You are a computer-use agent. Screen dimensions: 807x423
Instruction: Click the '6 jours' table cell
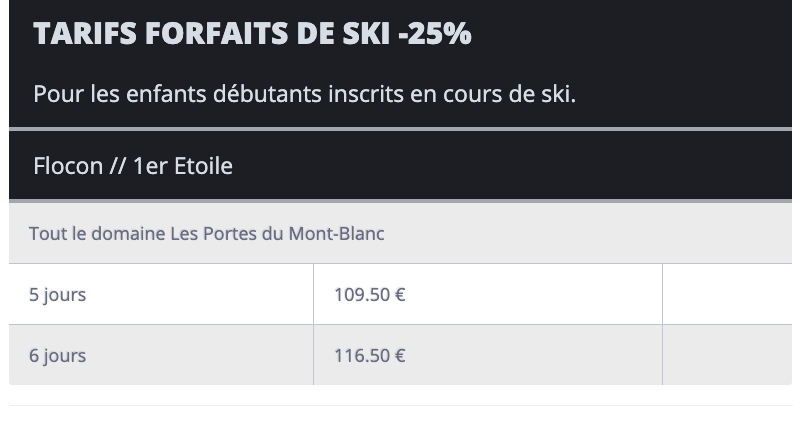click(x=161, y=355)
